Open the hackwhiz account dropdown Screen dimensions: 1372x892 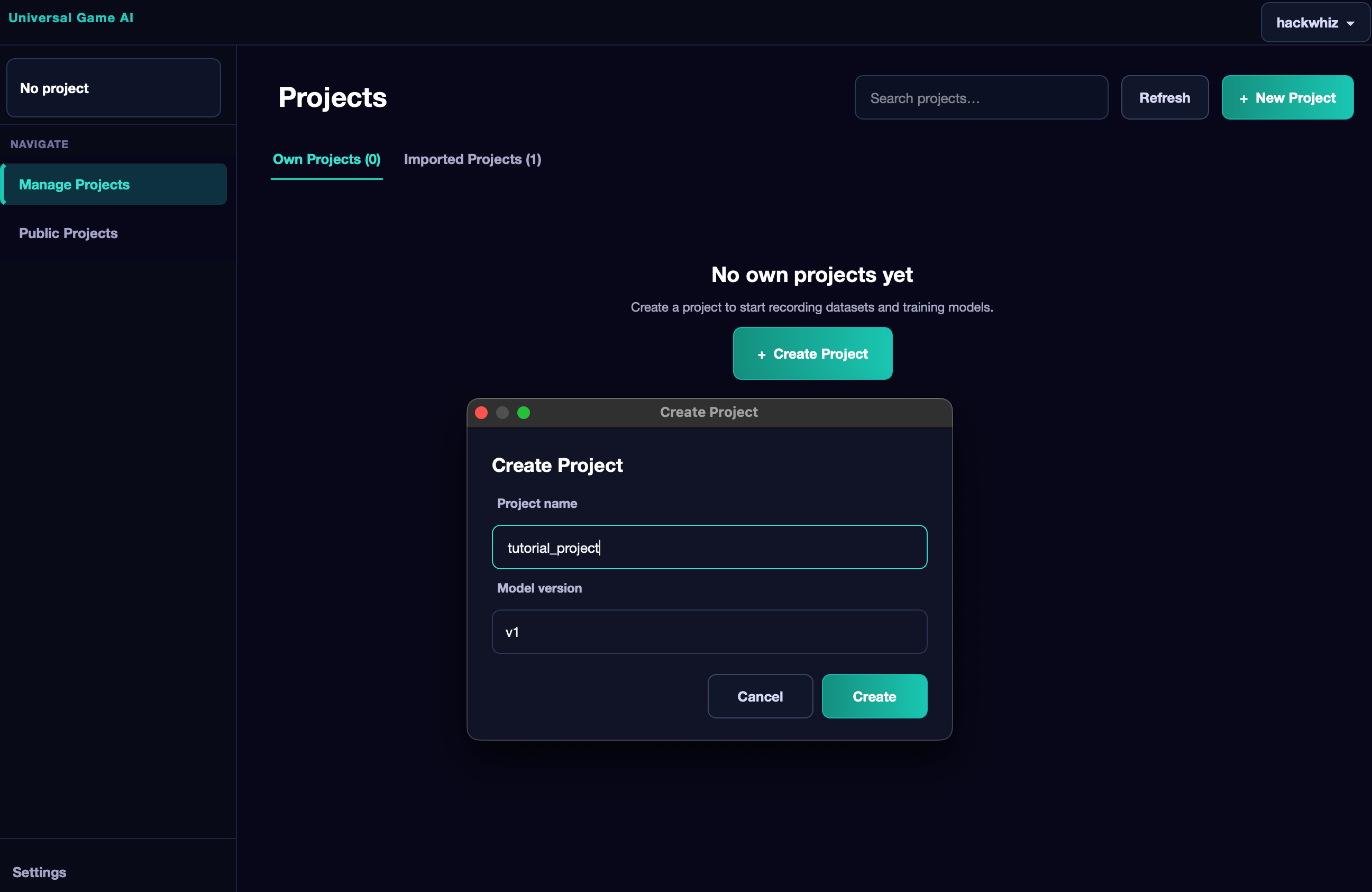(1315, 23)
